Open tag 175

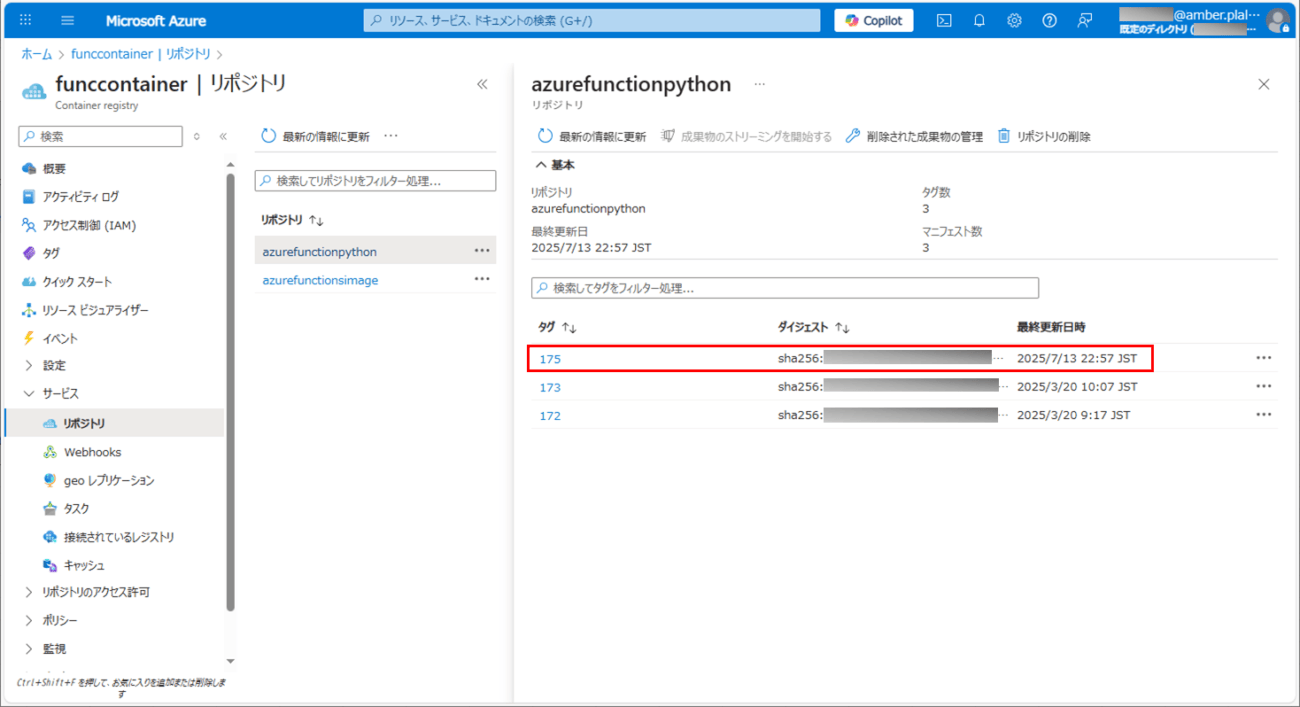[x=550, y=359]
